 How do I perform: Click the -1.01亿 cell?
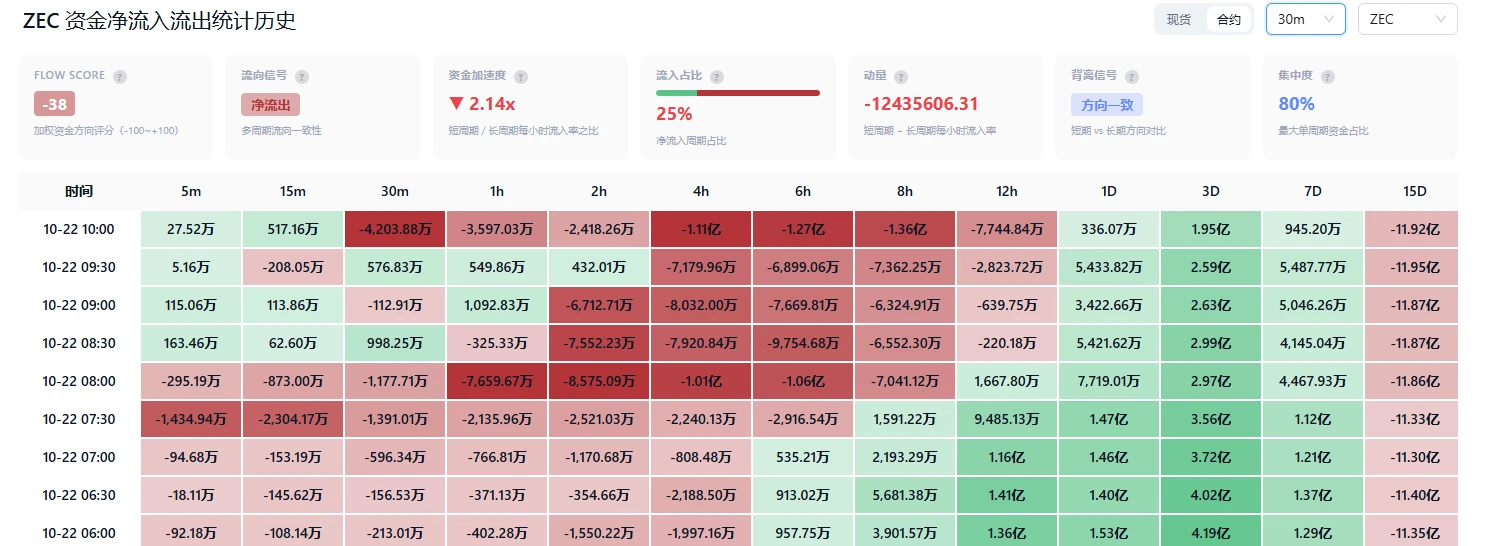(701, 381)
